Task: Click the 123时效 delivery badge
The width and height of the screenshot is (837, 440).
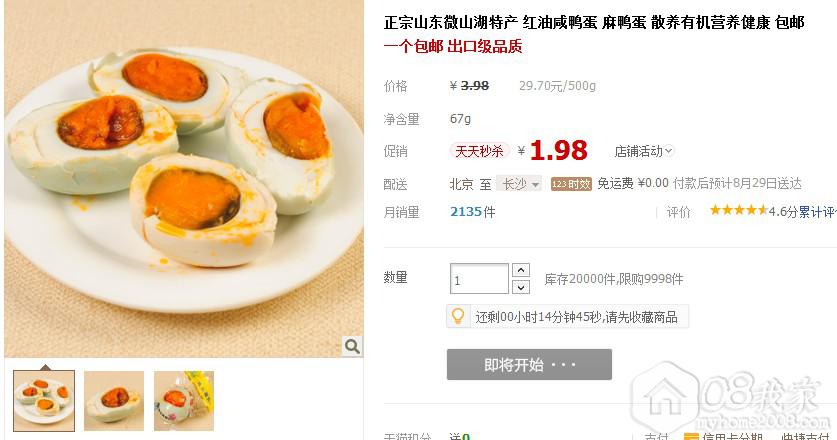Action: [x=571, y=184]
